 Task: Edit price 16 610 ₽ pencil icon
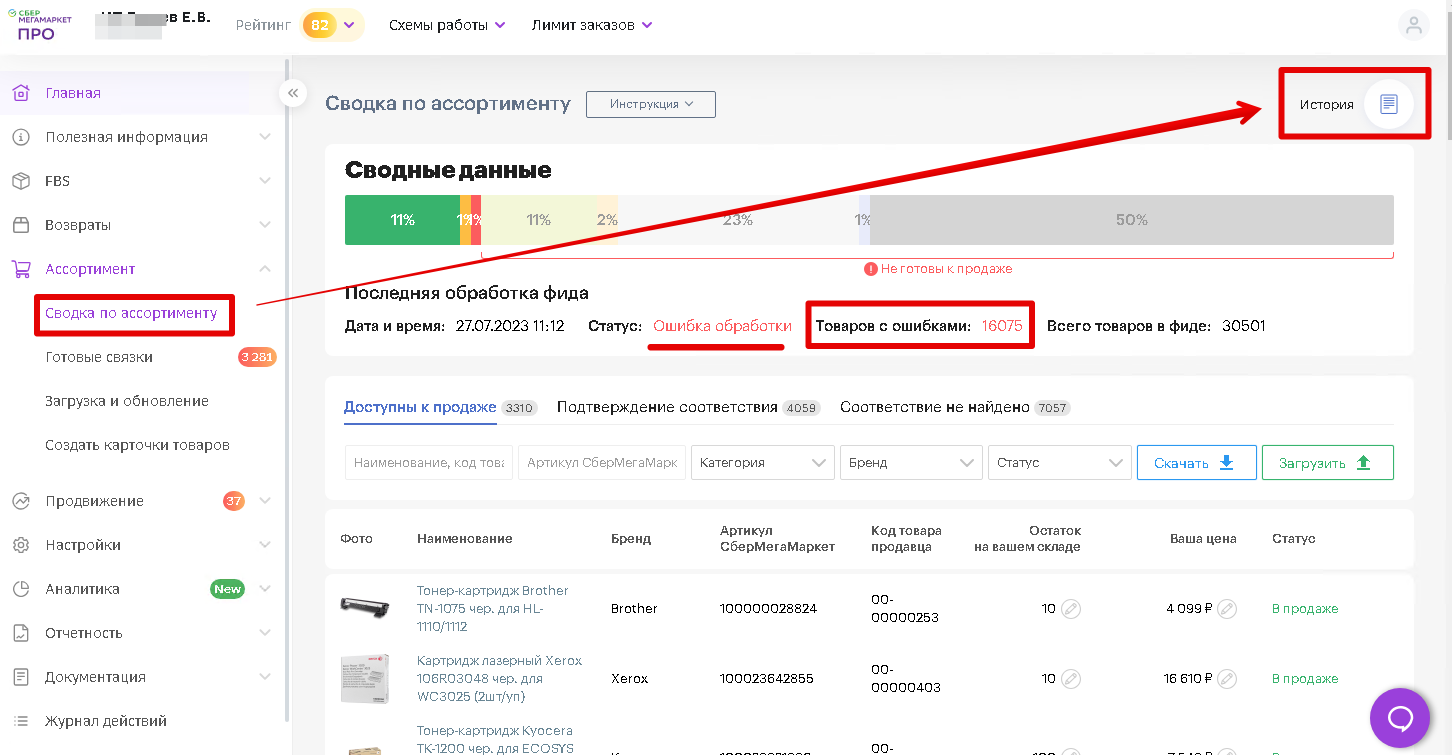1227,679
